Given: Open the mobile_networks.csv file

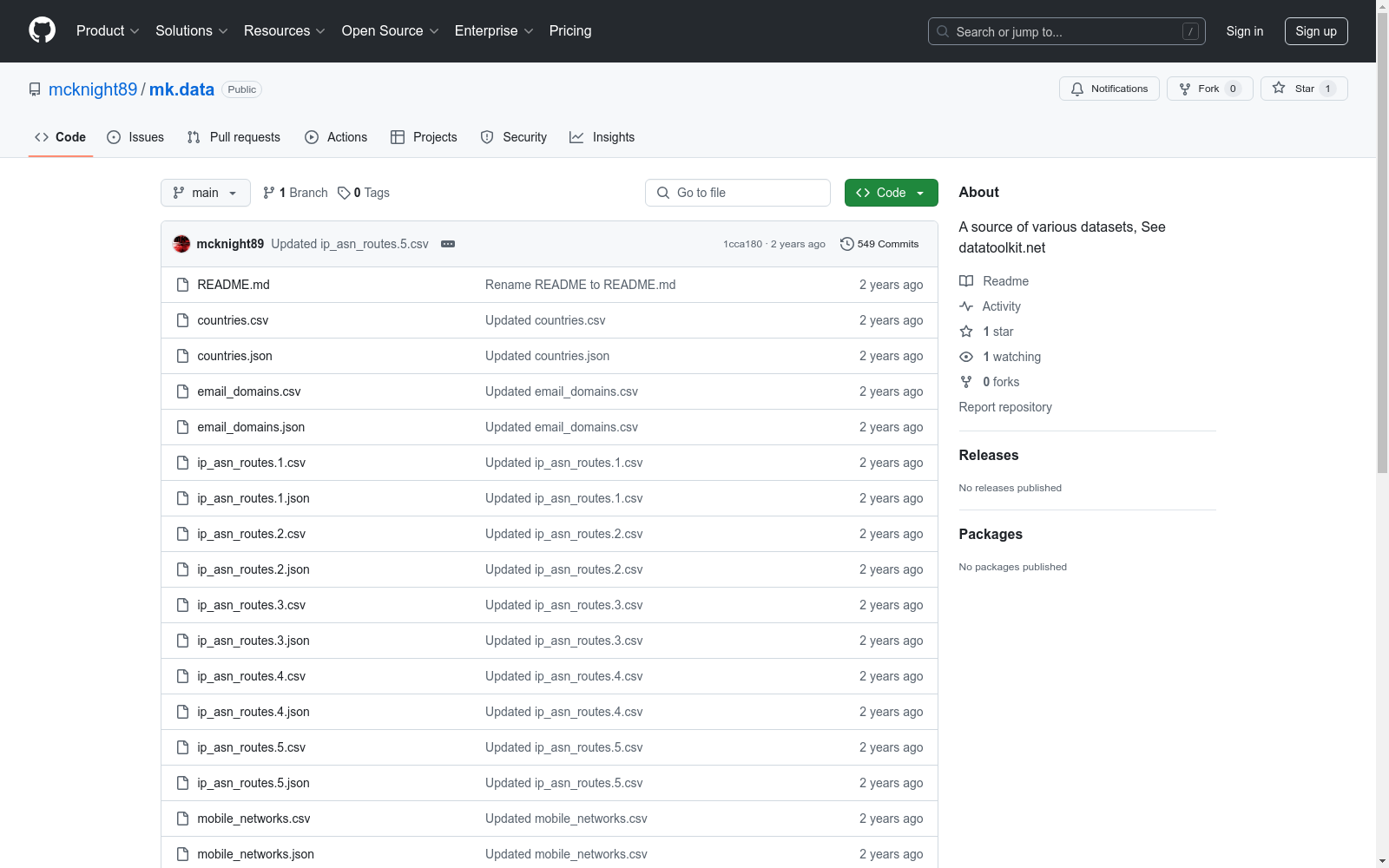Looking at the screenshot, I should [x=253, y=819].
